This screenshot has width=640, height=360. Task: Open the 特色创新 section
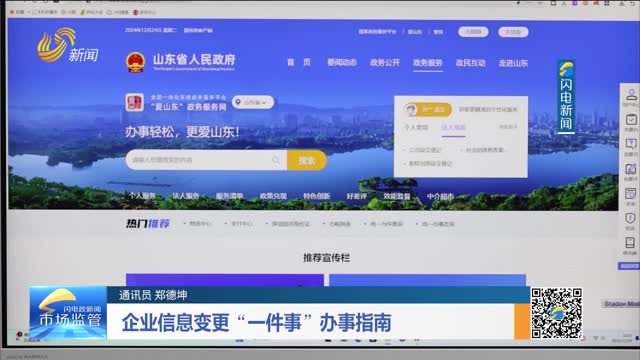pos(316,196)
